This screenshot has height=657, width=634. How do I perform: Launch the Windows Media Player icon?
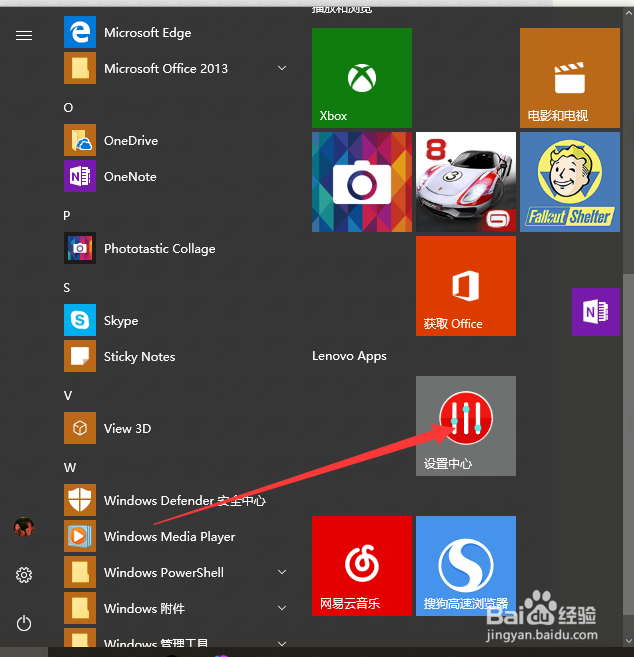(80, 536)
